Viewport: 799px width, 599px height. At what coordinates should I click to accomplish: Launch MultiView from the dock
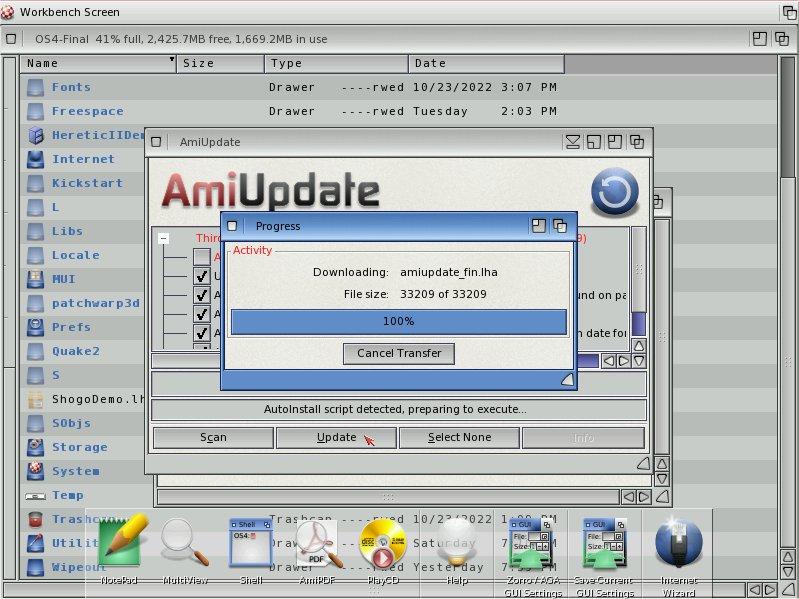coord(183,542)
